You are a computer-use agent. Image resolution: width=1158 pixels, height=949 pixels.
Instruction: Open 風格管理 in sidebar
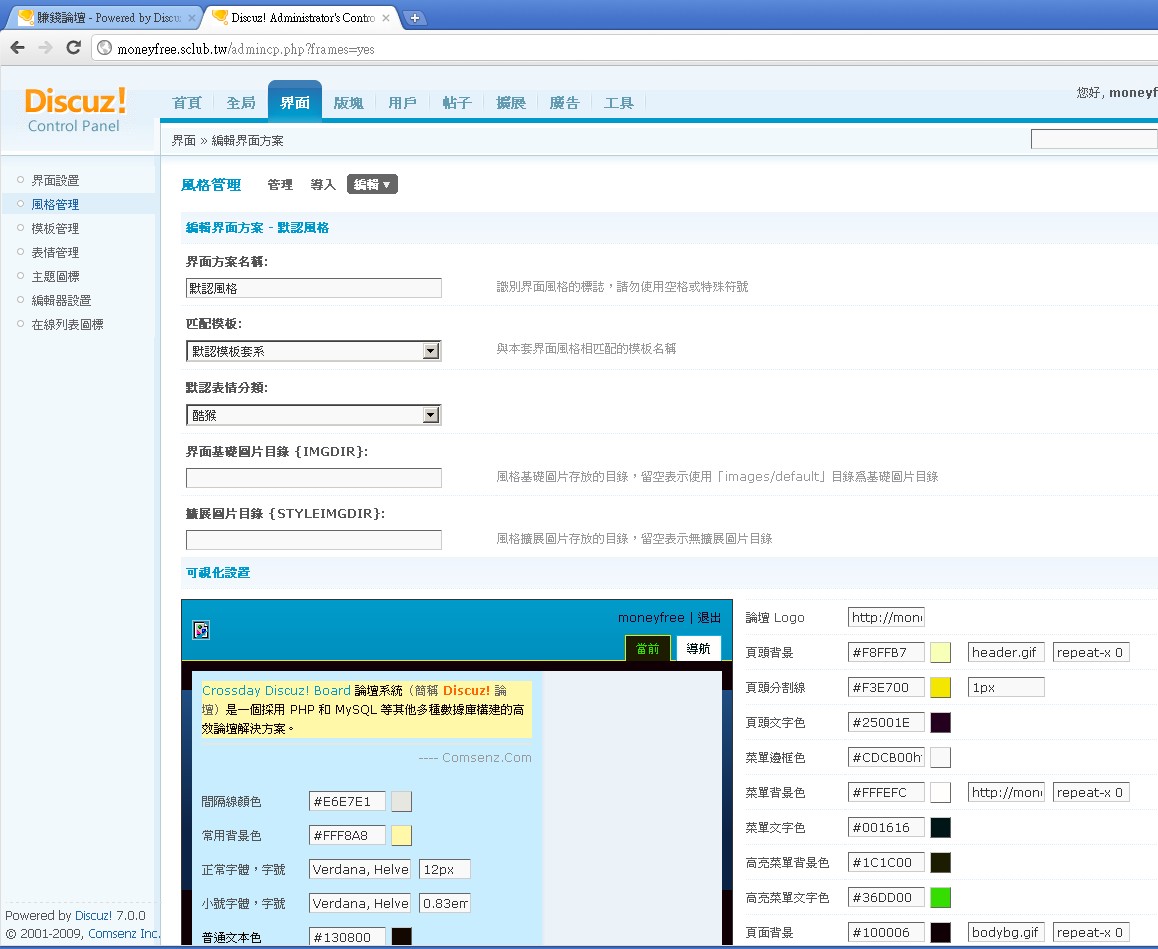pos(55,205)
